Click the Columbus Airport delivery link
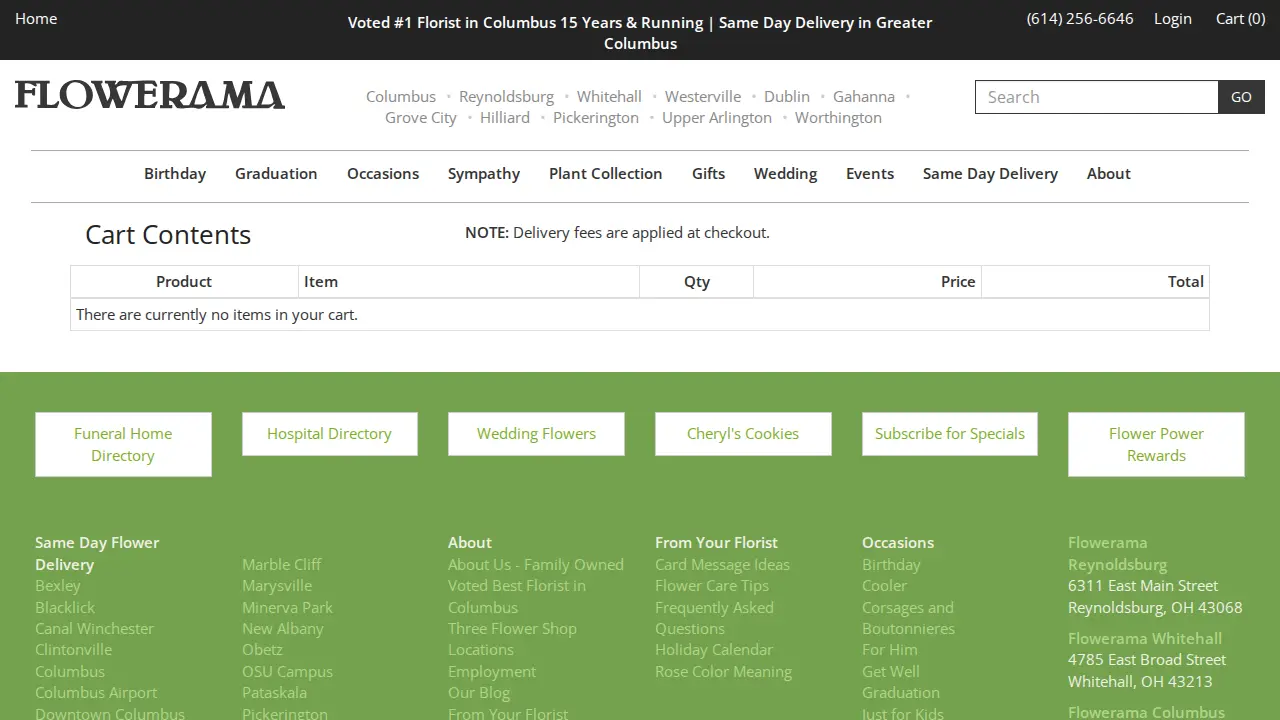This screenshot has height=720, width=1280. point(96,693)
